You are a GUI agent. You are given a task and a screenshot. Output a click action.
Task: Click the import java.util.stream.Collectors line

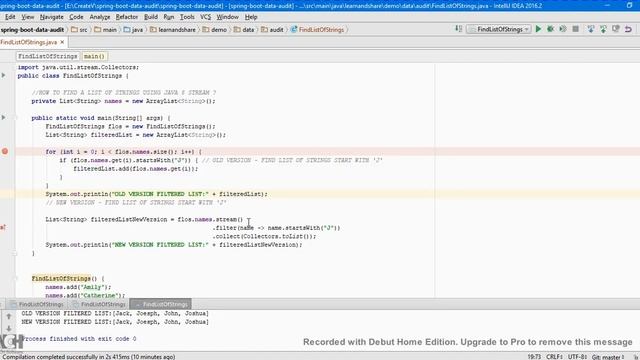(78, 67)
